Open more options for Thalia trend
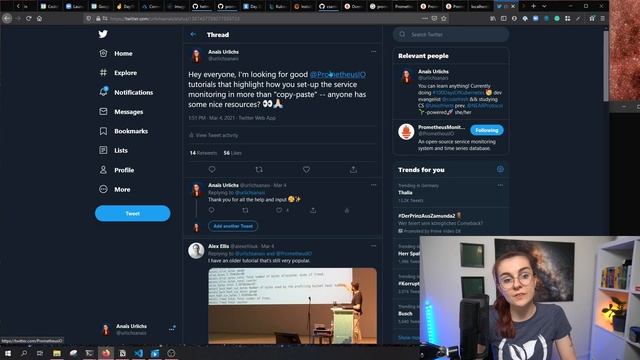The height and width of the screenshot is (360, 640). (x=500, y=185)
